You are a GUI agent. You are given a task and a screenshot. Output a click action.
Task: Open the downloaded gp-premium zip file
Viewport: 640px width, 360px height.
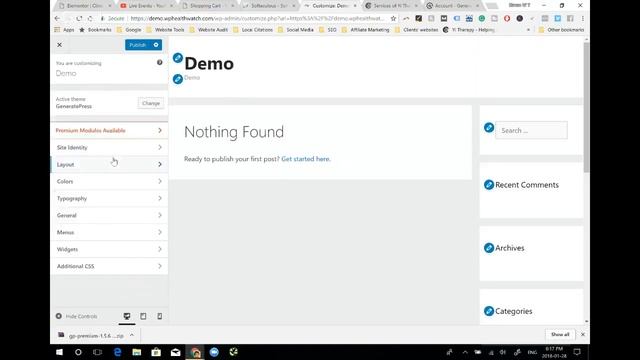(91, 336)
